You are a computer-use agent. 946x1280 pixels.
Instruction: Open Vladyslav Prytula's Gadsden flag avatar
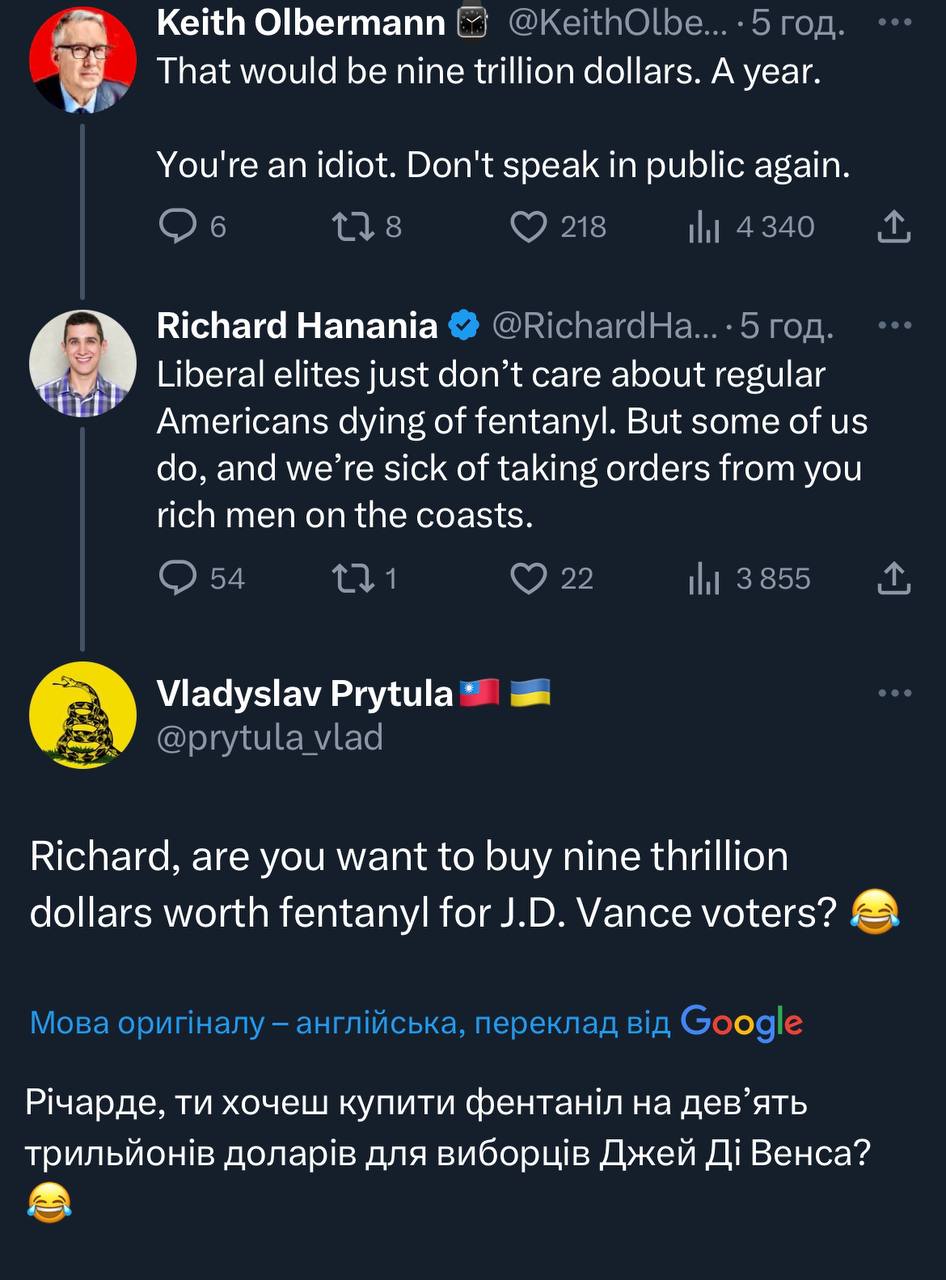coord(83,715)
